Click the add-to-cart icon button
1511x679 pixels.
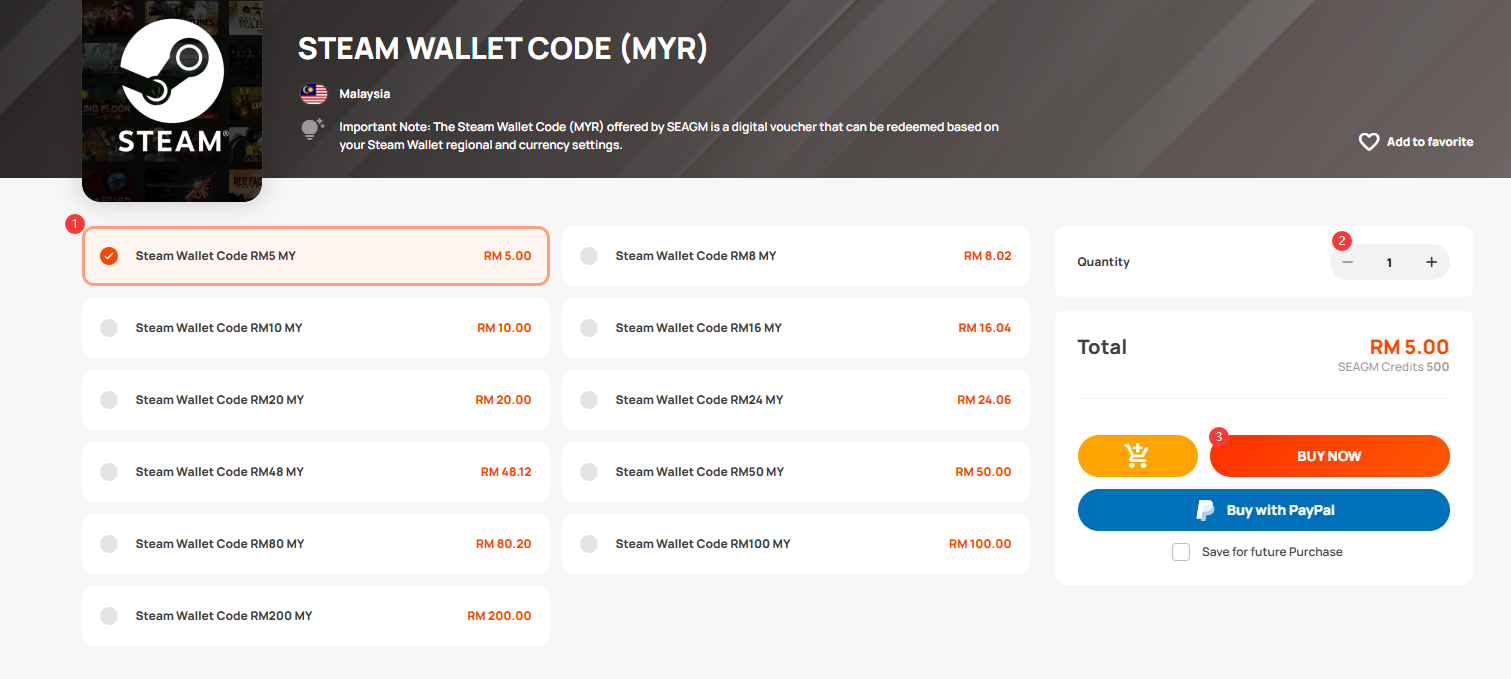pyautogui.click(x=1137, y=456)
